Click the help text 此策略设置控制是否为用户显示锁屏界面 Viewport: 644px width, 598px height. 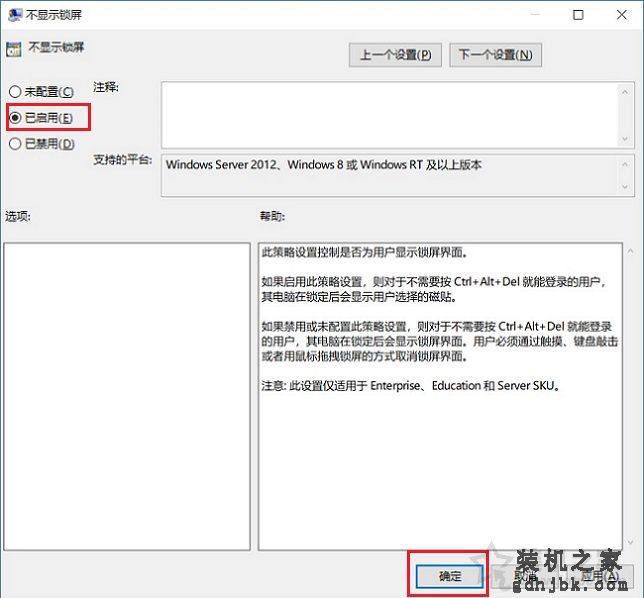point(365,252)
